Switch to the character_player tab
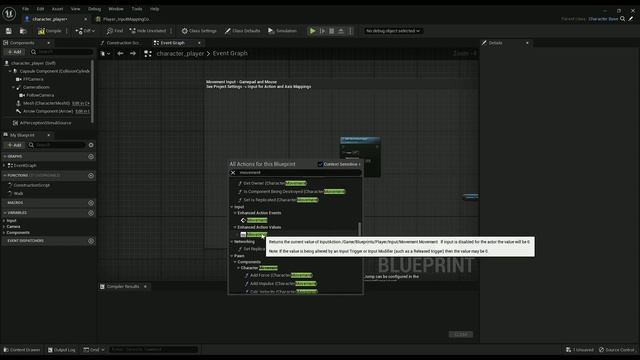The width and height of the screenshot is (640, 360). pos(50,19)
